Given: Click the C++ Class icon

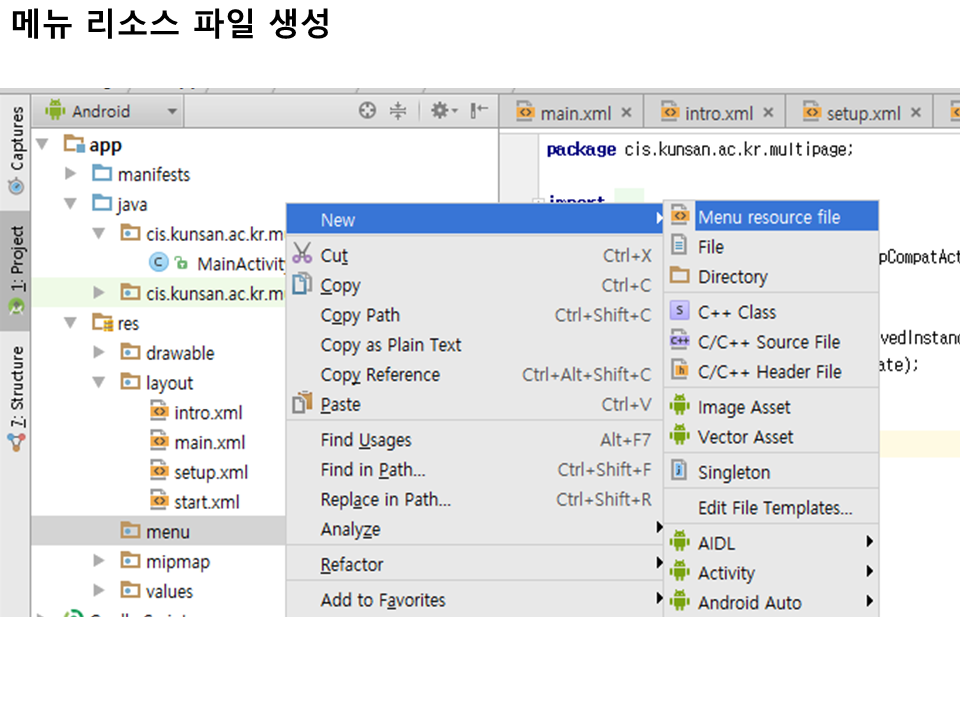Looking at the screenshot, I should (x=680, y=311).
